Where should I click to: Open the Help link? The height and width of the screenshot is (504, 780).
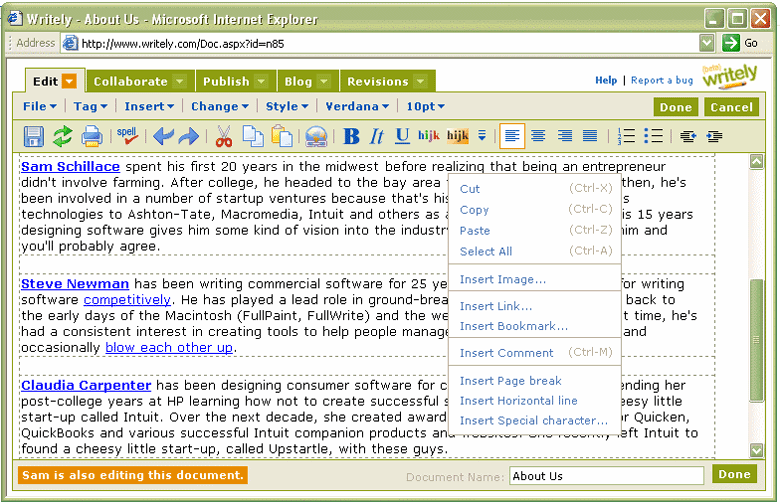click(606, 80)
